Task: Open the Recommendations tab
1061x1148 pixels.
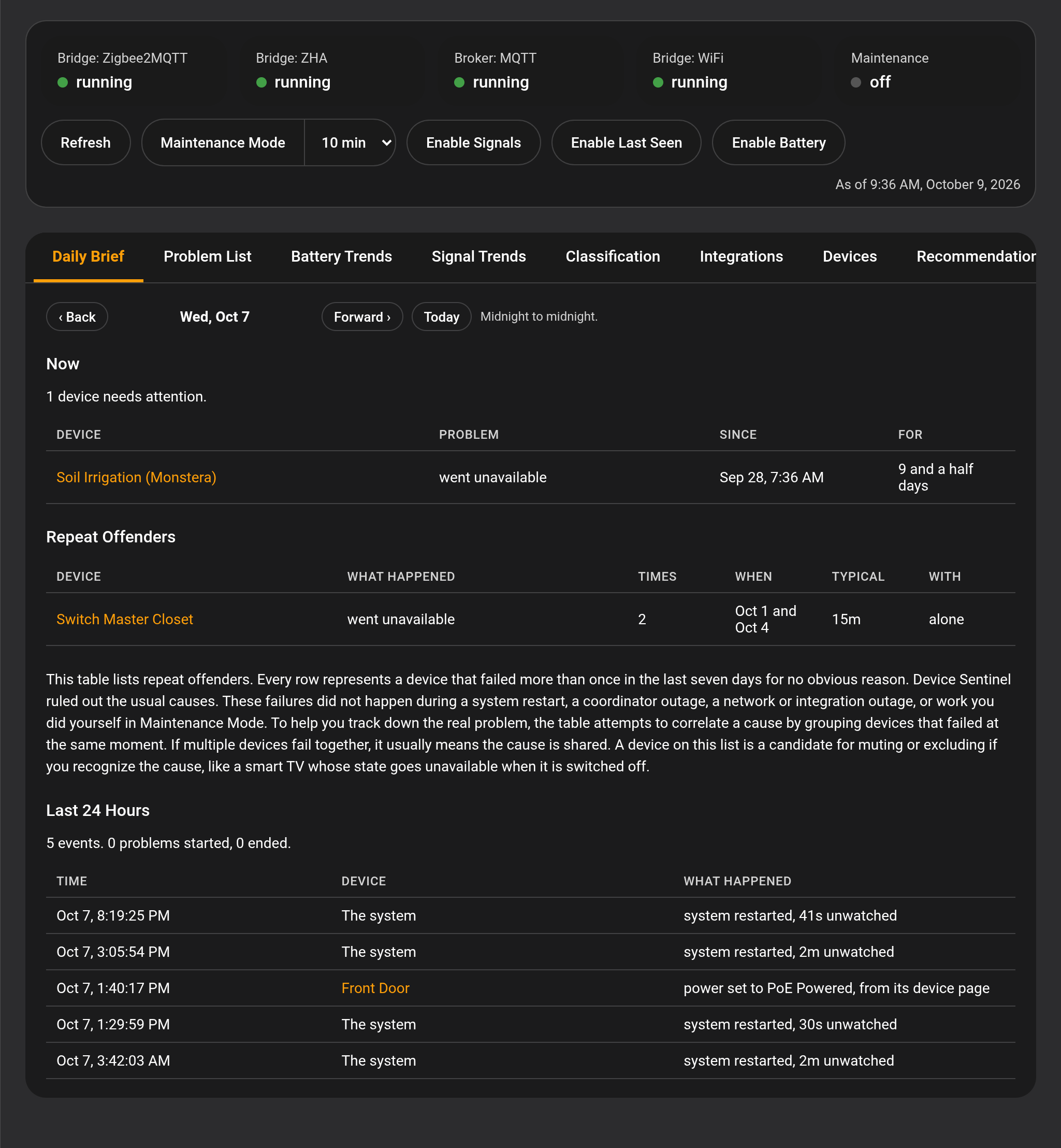Action: point(976,257)
